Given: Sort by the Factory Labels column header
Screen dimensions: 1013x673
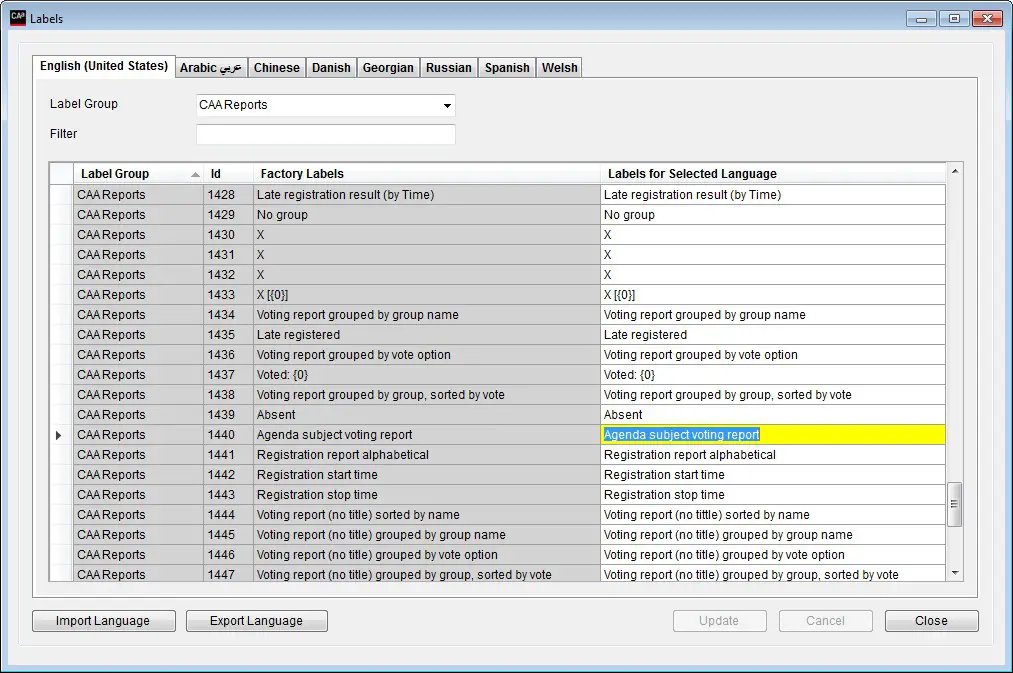Looking at the screenshot, I should click(x=300, y=173).
